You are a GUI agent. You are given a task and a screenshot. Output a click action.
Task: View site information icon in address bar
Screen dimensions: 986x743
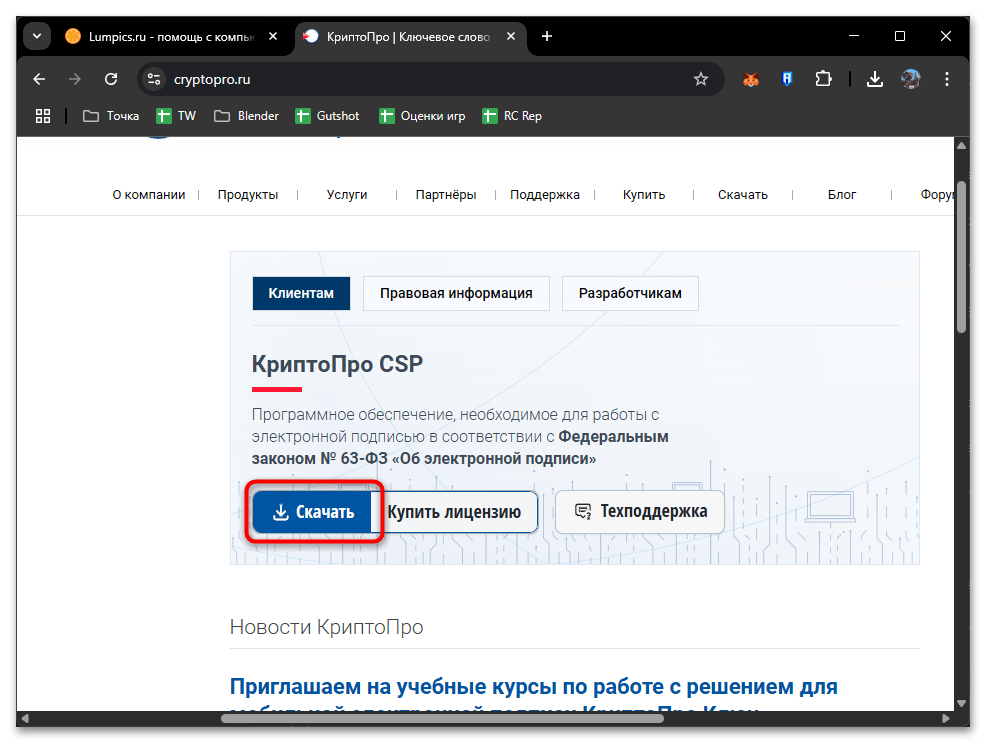pyautogui.click(x=154, y=79)
